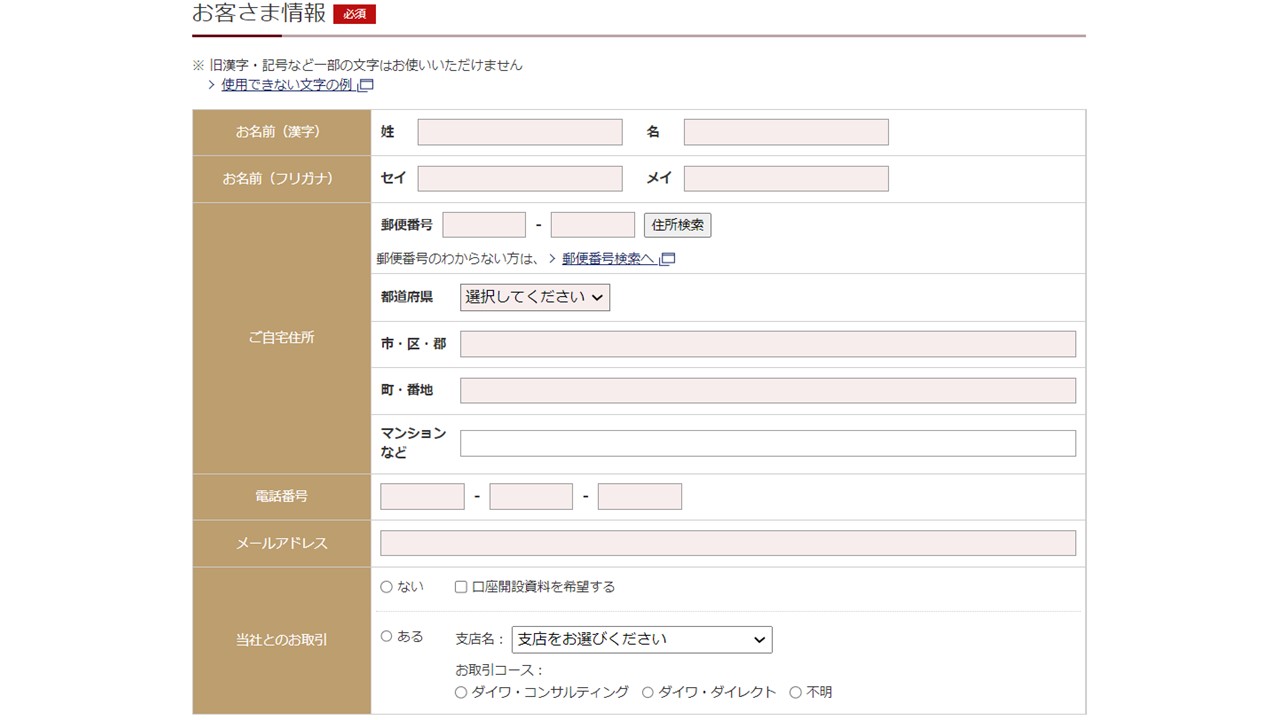This screenshot has height=720, width=1280.
Task: Select the ない radio button
Action: (387, 587)
